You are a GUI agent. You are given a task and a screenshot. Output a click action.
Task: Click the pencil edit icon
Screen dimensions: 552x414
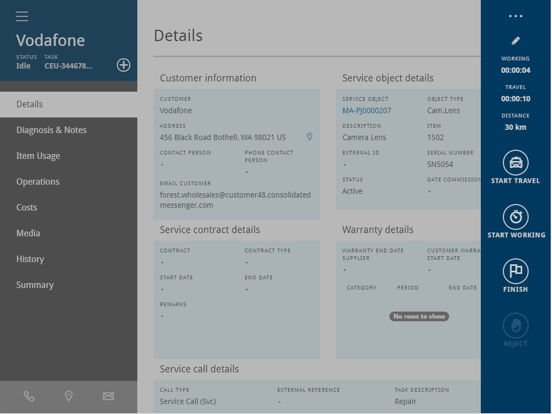515,41
